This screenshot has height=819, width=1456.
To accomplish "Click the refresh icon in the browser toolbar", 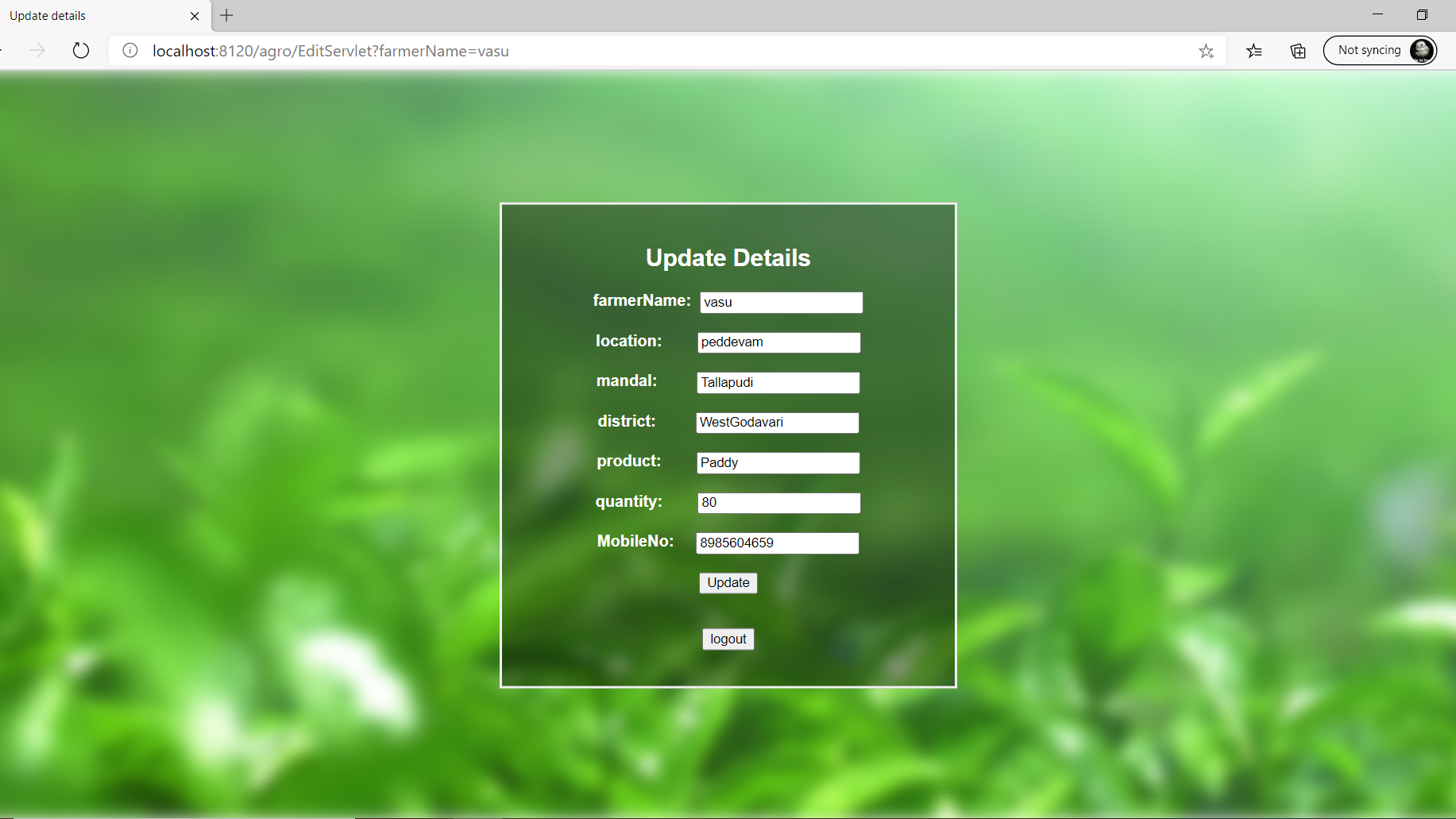I will (80, 50).
